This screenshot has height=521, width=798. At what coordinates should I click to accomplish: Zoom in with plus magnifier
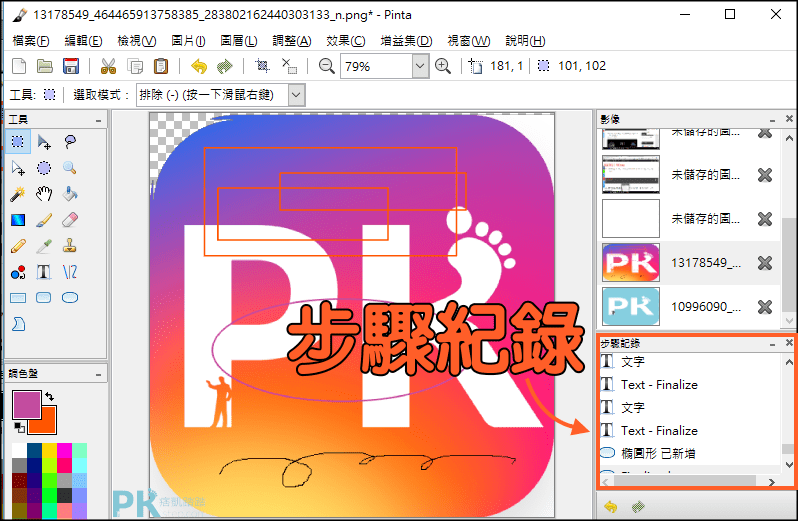(x=443, y=66)
